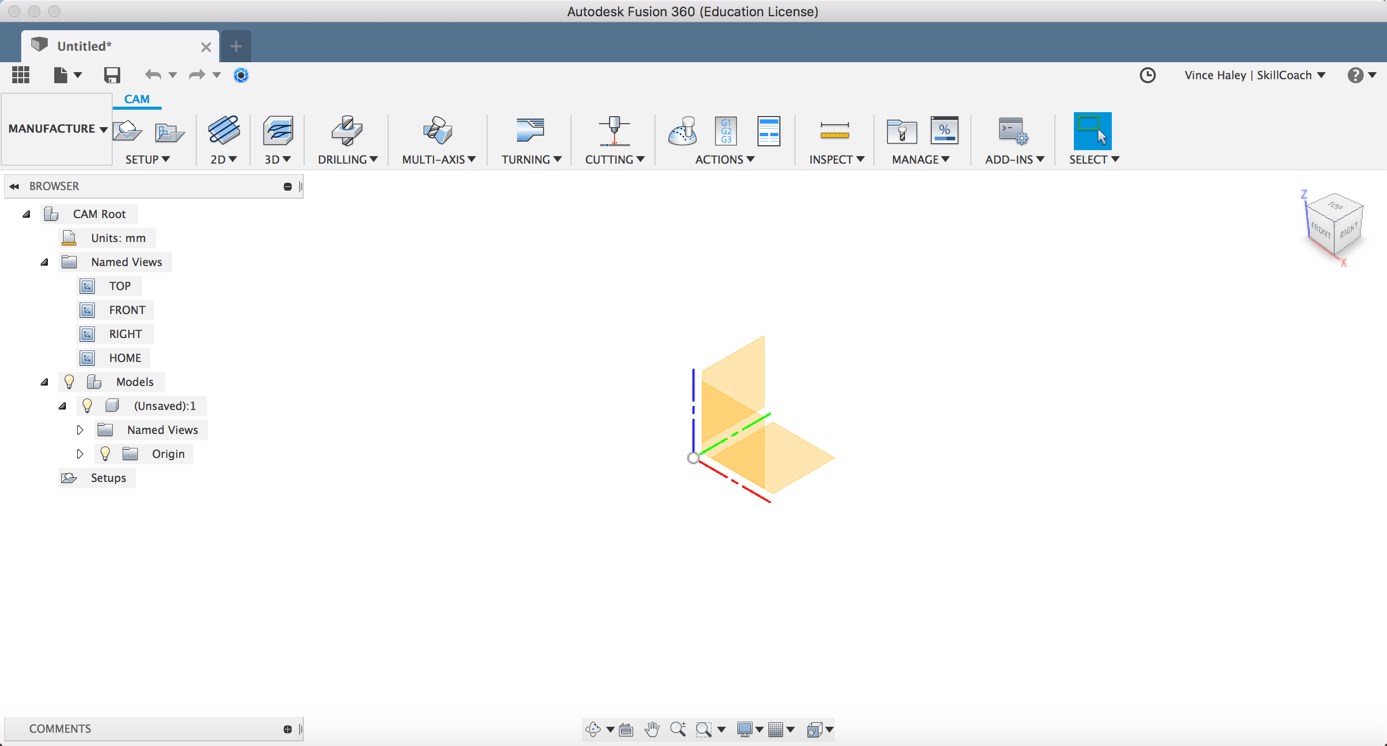This screenshot has width=1387, height=746.
Task: Open Vince Haley account menu
Action: 1255,75
